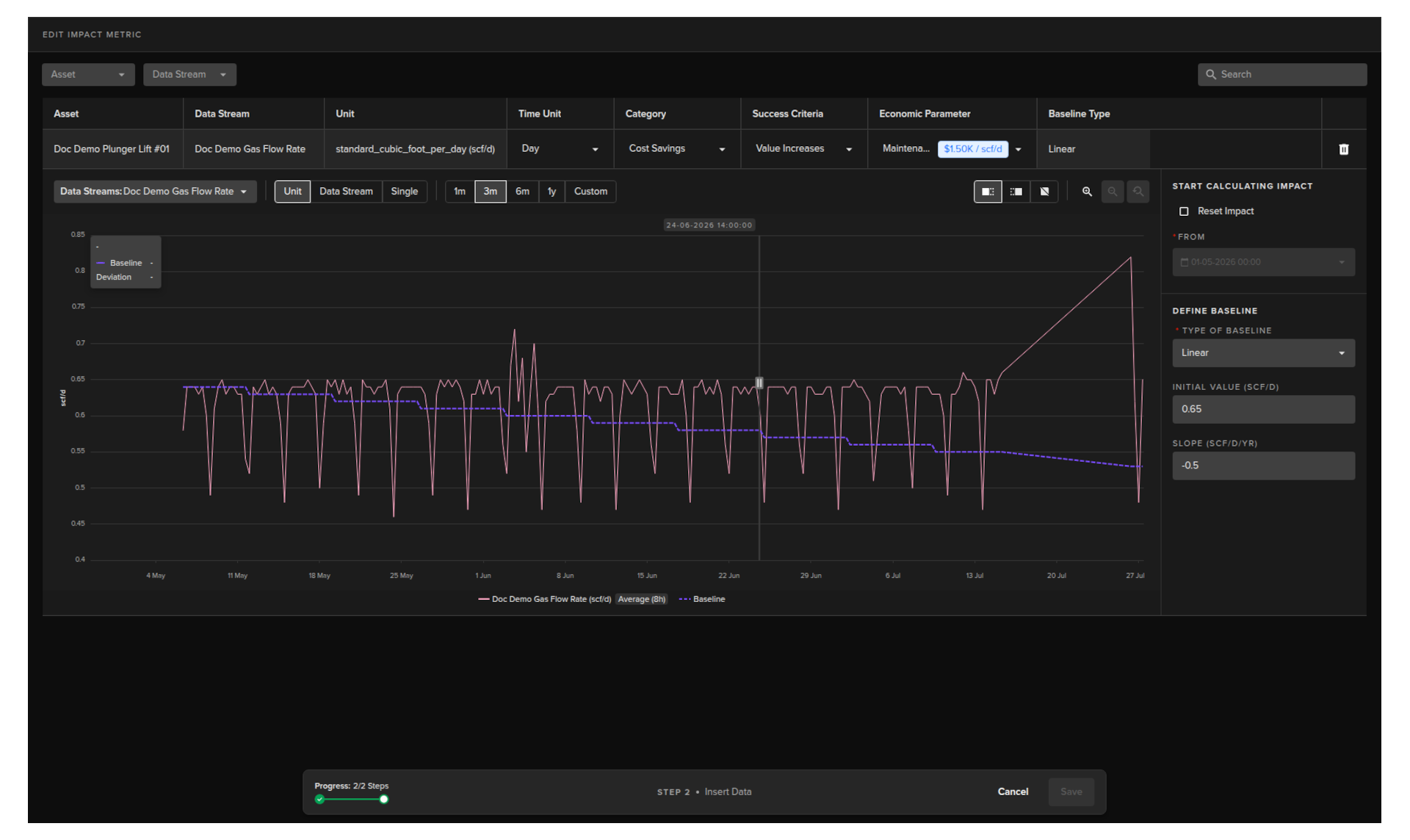Click the zoom out magnifier icon
This screenshot has height=840, width=1410.
click(1113, 192)
